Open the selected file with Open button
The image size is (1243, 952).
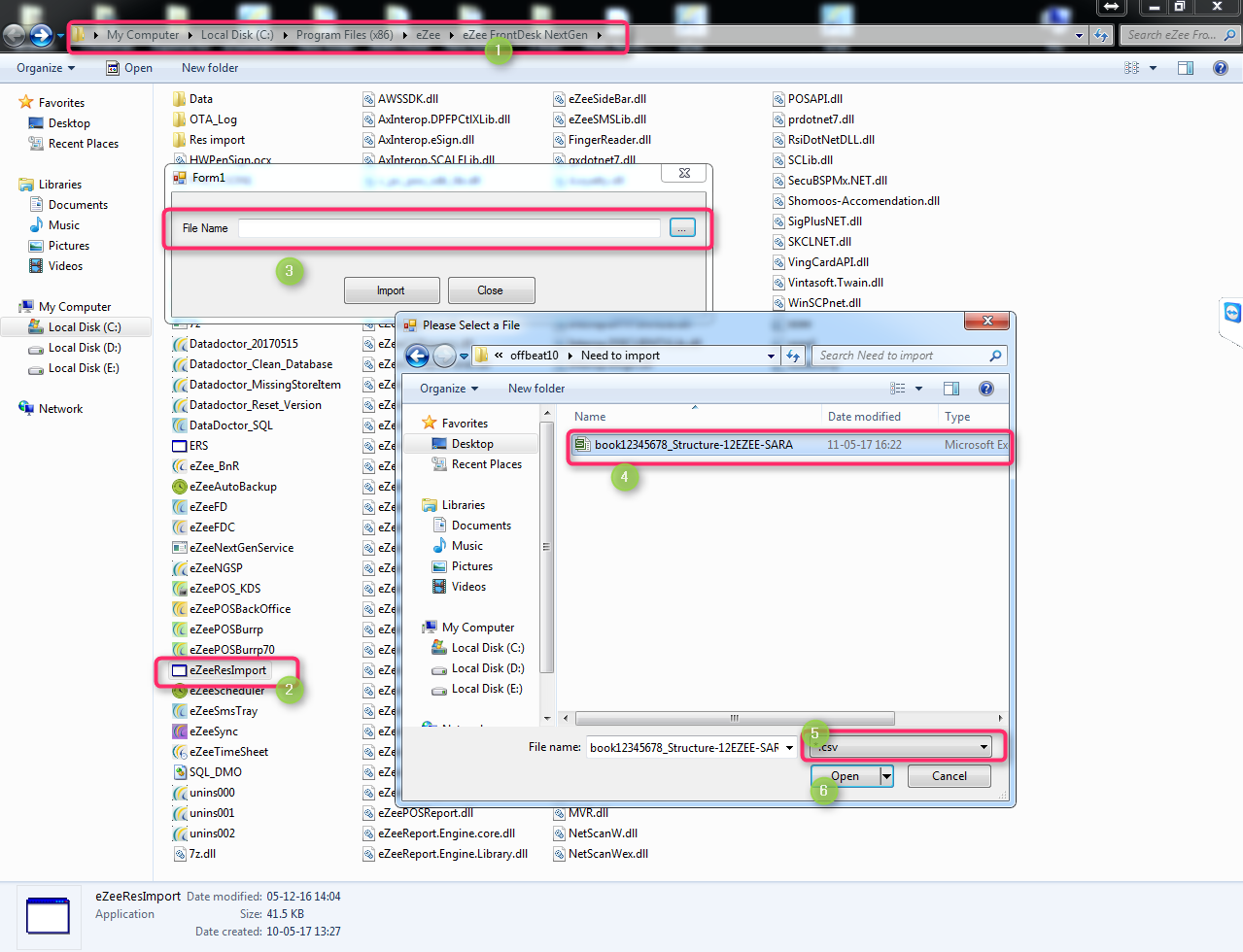(846, 776)
